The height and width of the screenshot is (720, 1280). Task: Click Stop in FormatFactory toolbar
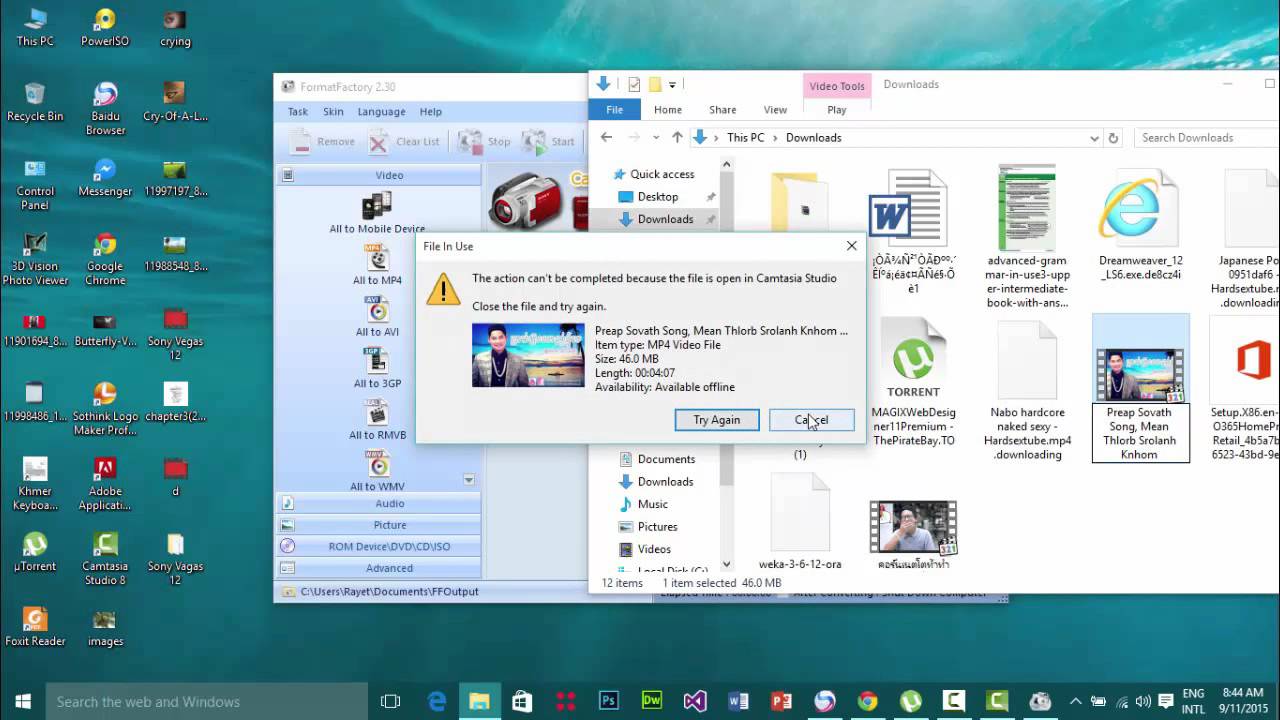click(x=484, y=142)
